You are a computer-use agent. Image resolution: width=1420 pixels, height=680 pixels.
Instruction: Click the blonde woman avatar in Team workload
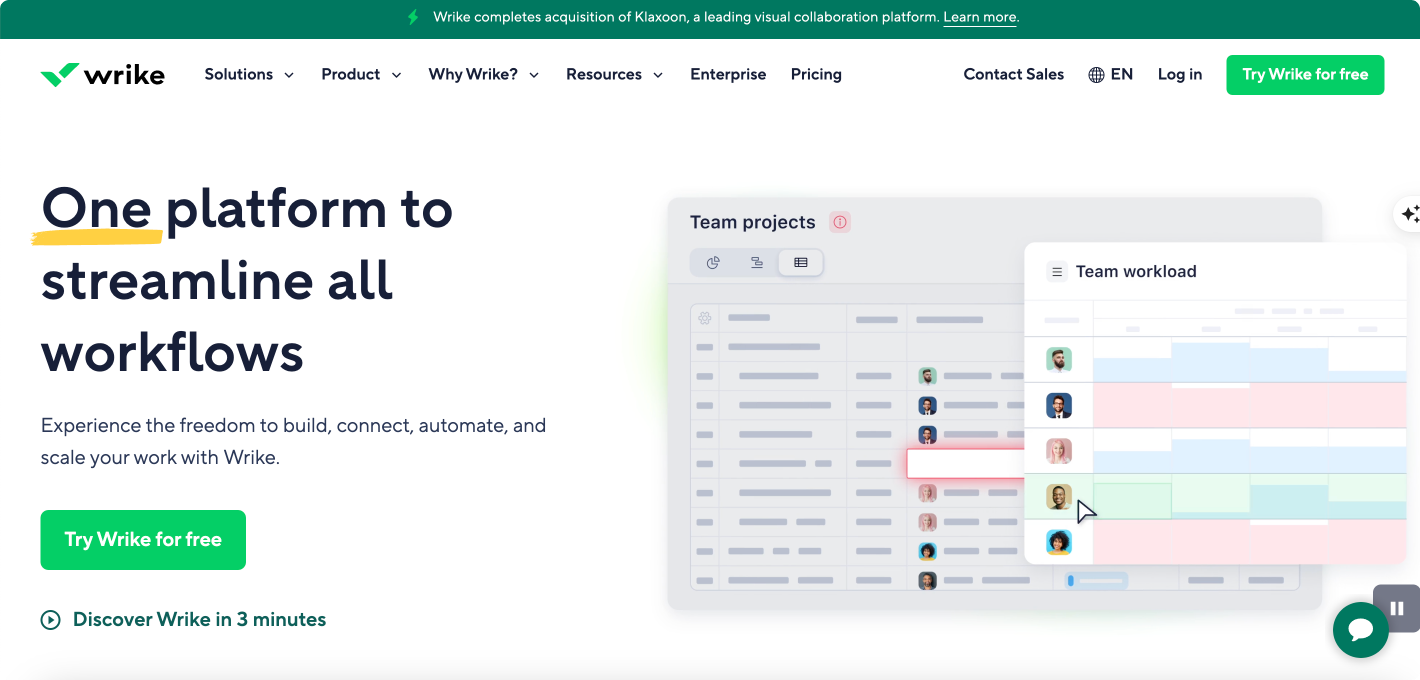tap(1059, 451)
